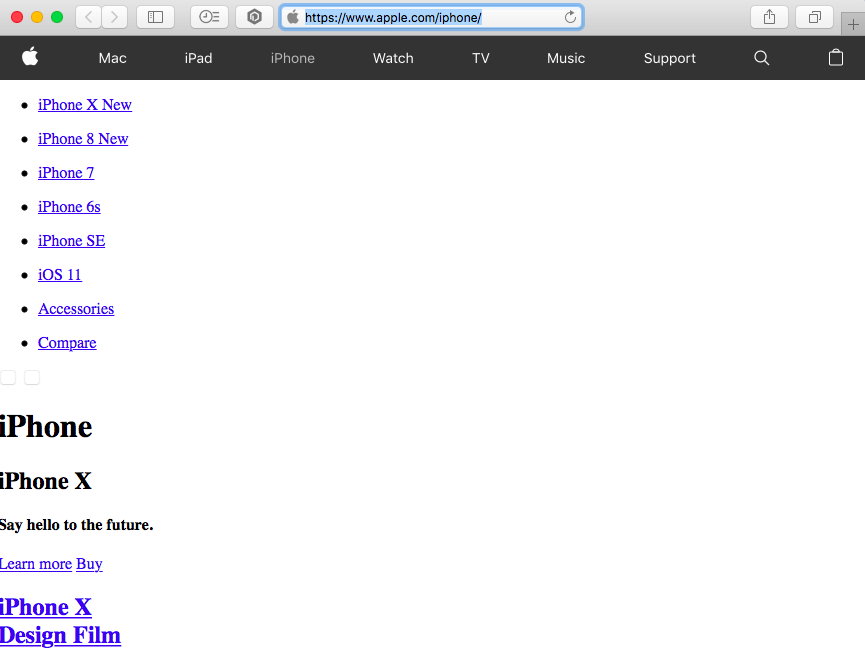
Task: Show all tabs overview icon
Action: click(814, 17)
